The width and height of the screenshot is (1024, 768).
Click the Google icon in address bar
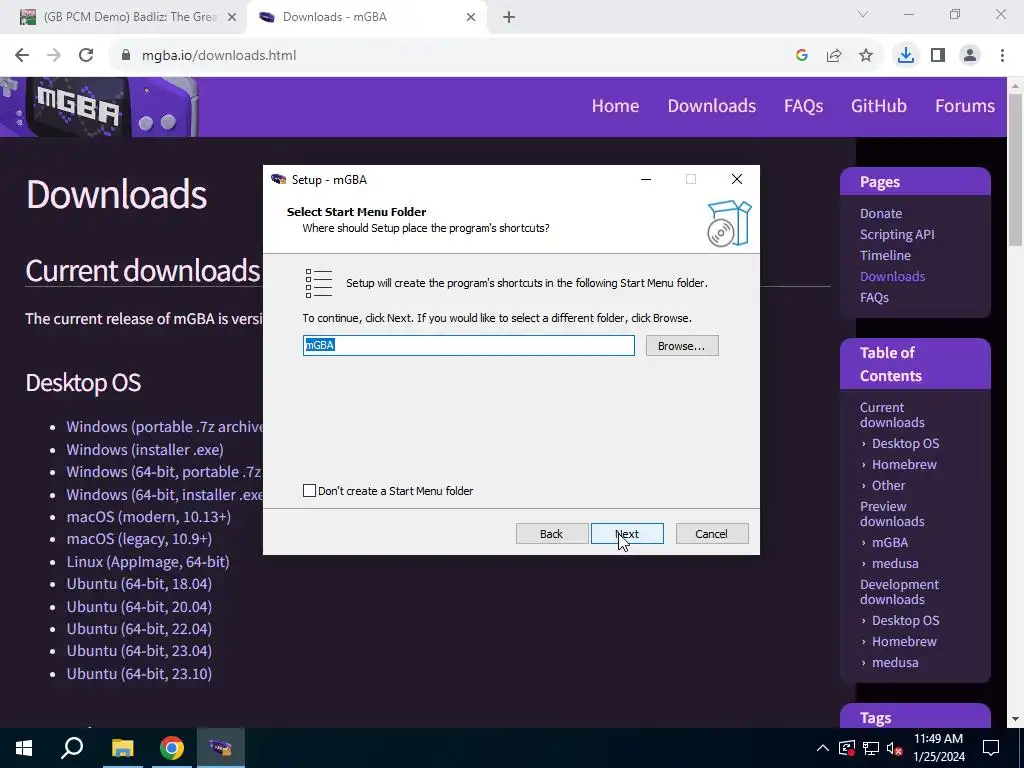pyautogui.click(x=802, y=56)
